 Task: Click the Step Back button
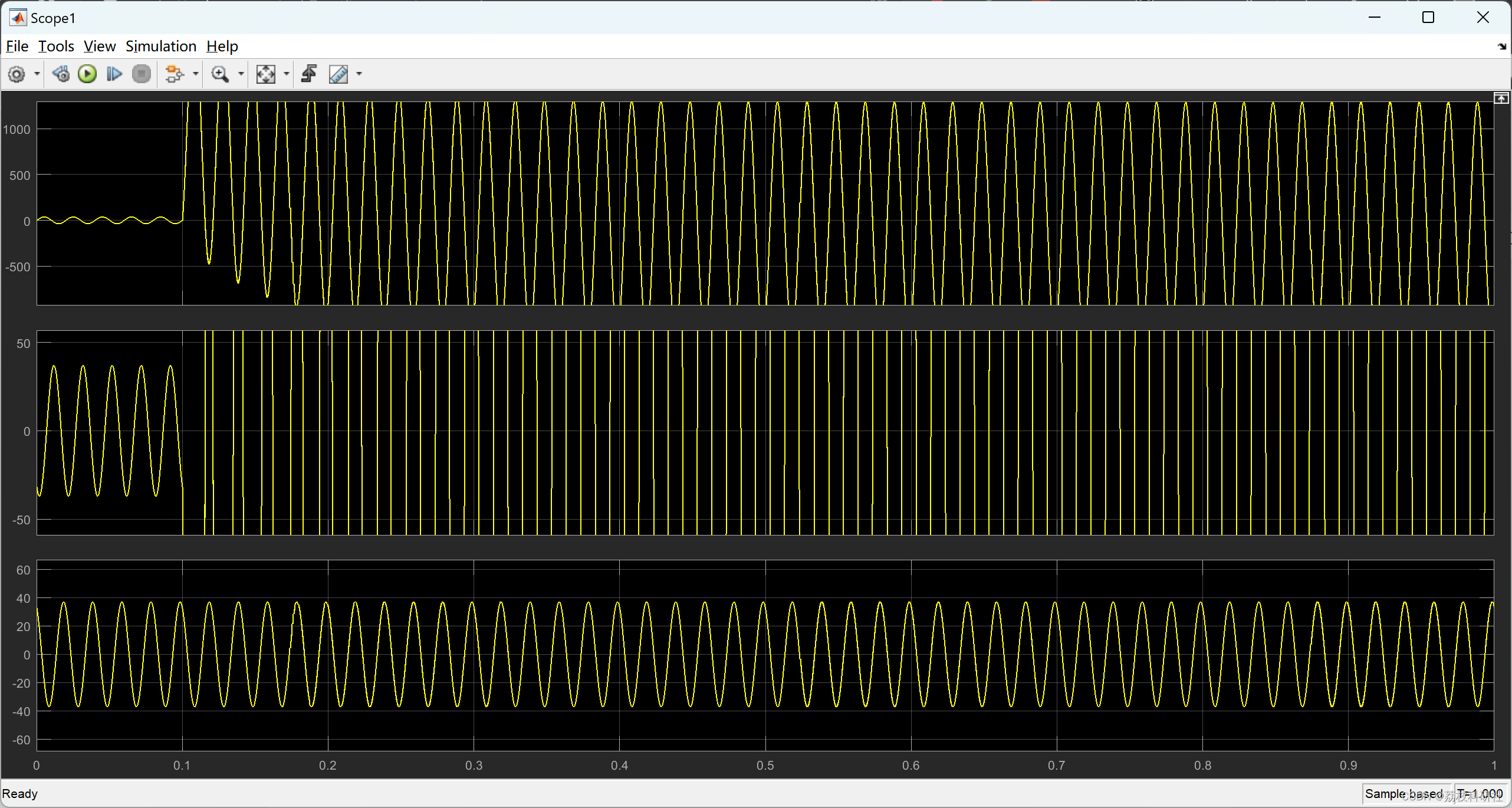pos(61,74)
